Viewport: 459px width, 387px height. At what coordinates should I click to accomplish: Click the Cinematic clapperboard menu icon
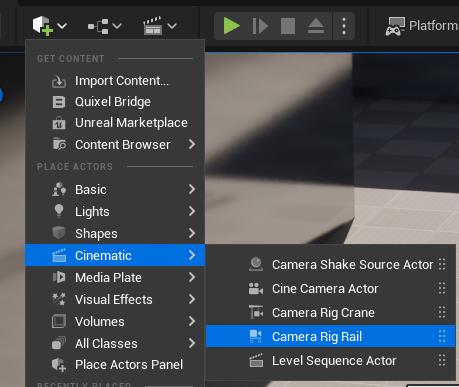coord(59,255)
